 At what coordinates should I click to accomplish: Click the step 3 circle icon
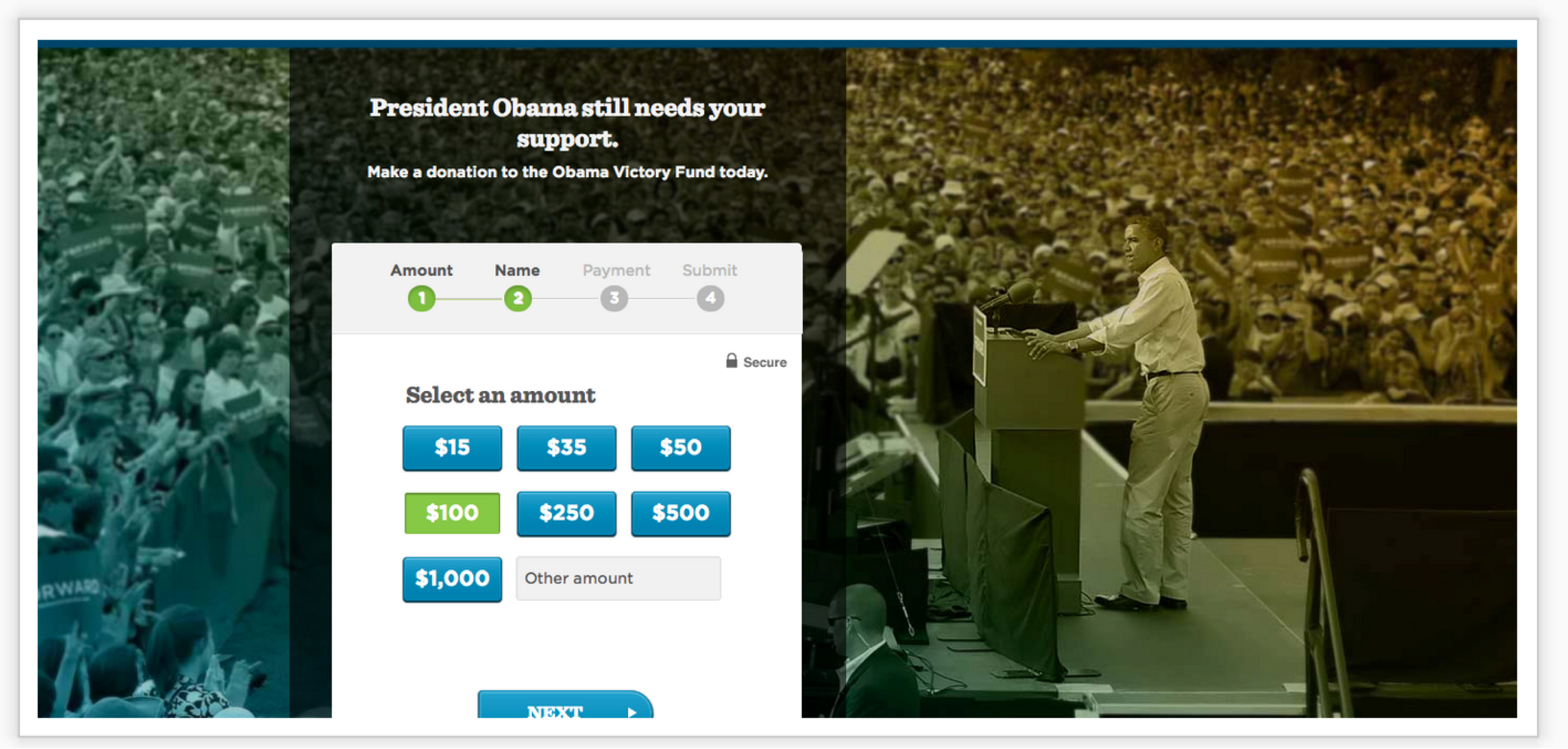tap(614, 298)
